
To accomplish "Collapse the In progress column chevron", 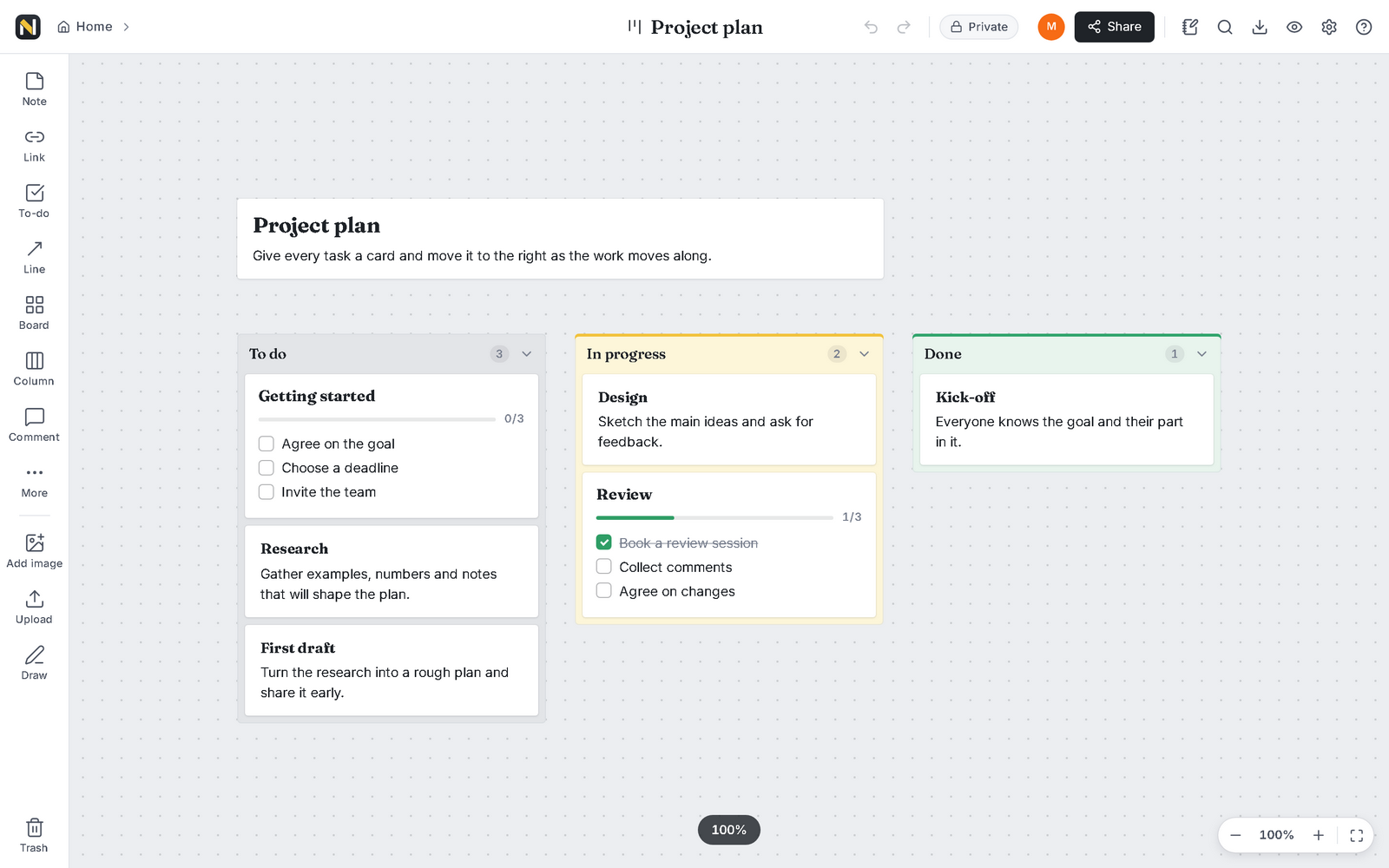I will point(865,354).
